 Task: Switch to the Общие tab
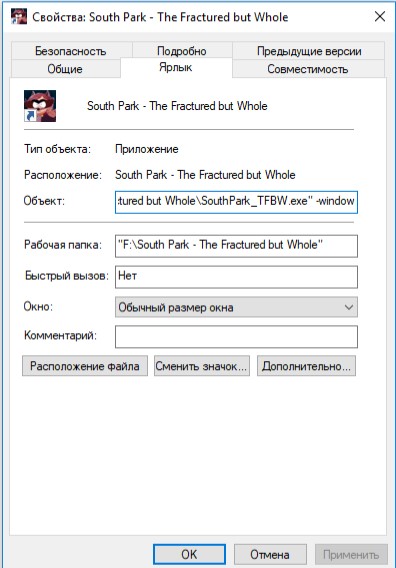point(66,68)
